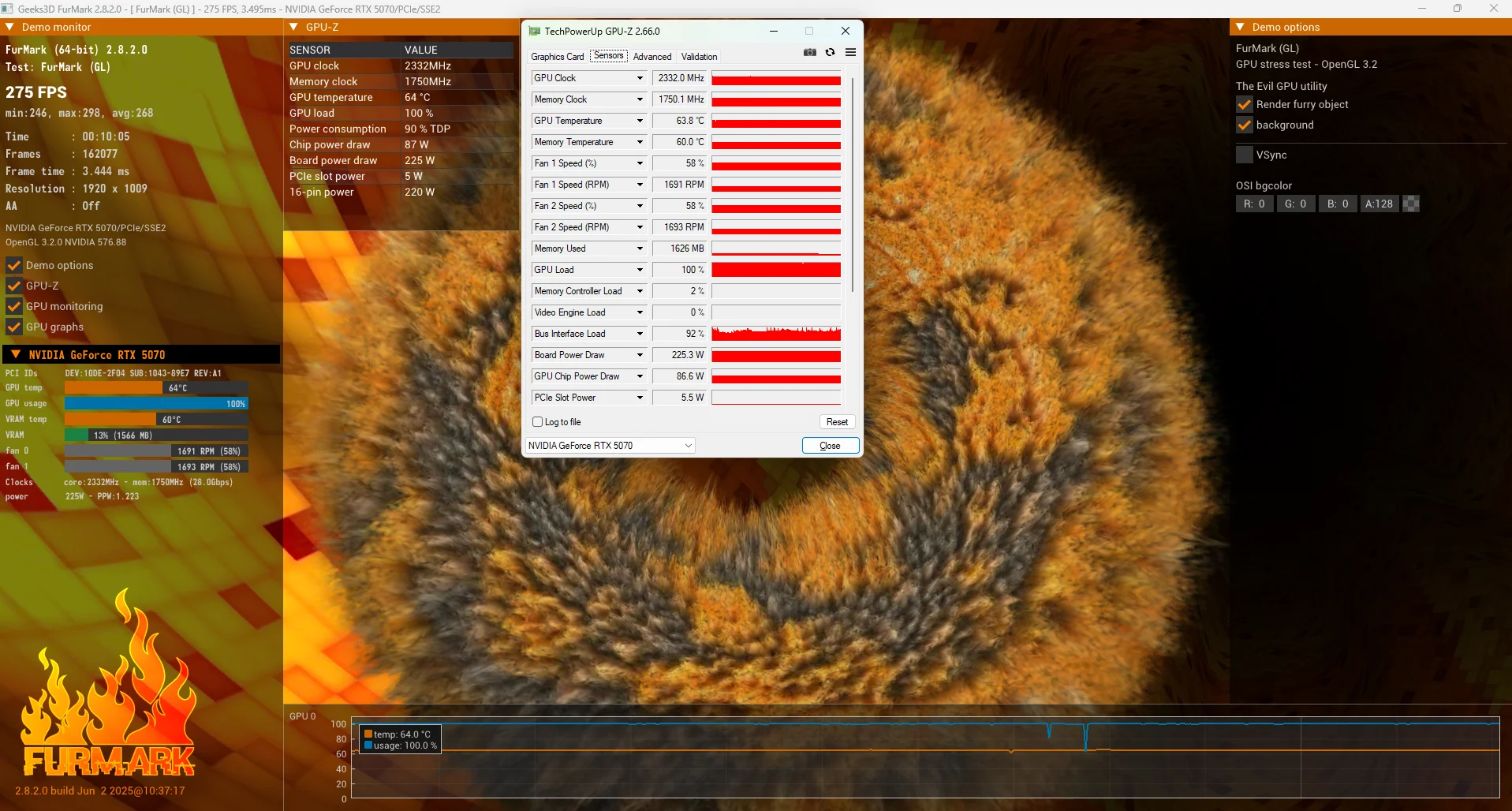Click the GPU-Z refresh sensors icon
Screen dimensions: 1512x811
coord(830,52)
